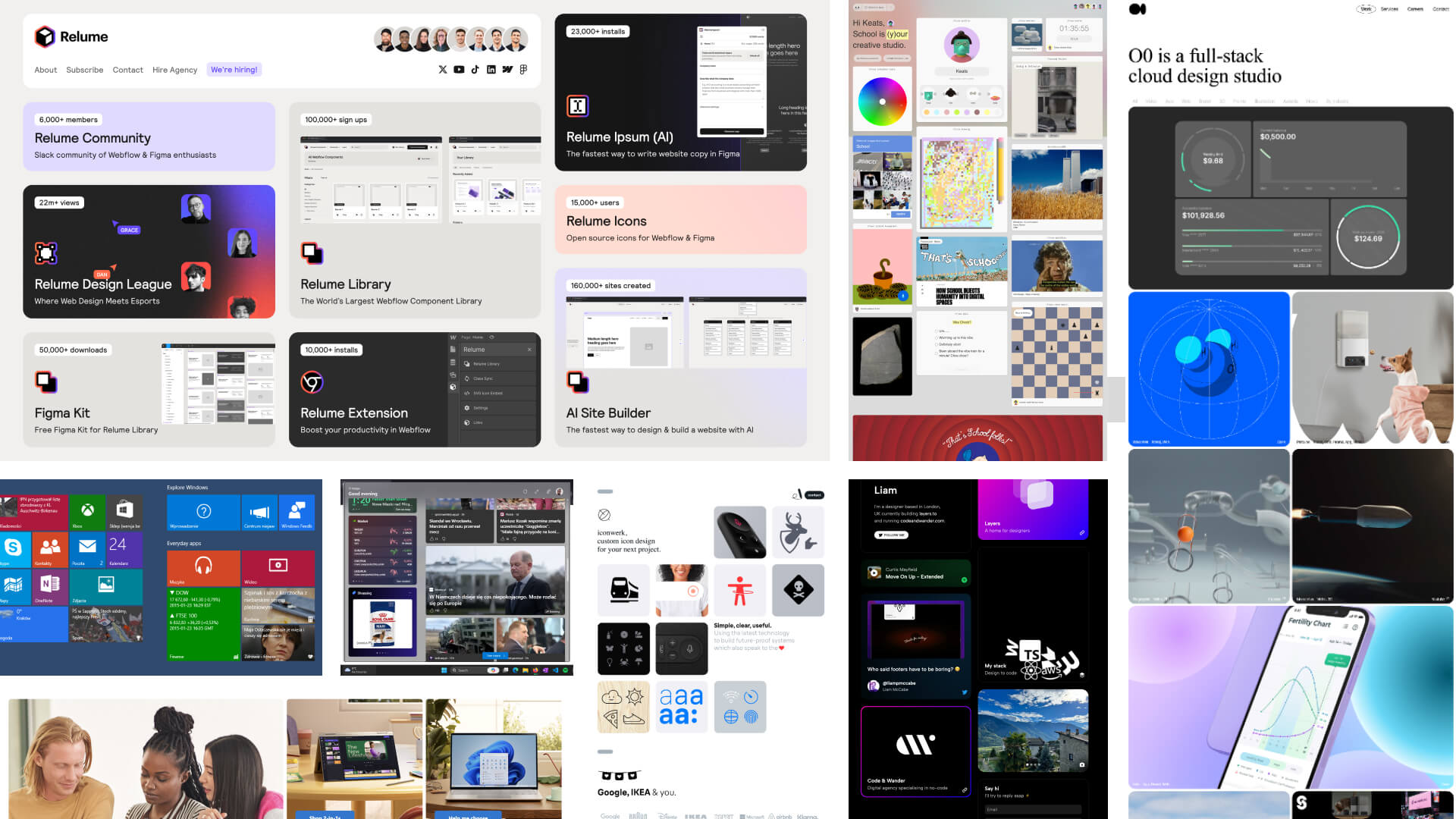Click the Relume Design League frame icon
1456x819 pixels.
pos(46,253)
